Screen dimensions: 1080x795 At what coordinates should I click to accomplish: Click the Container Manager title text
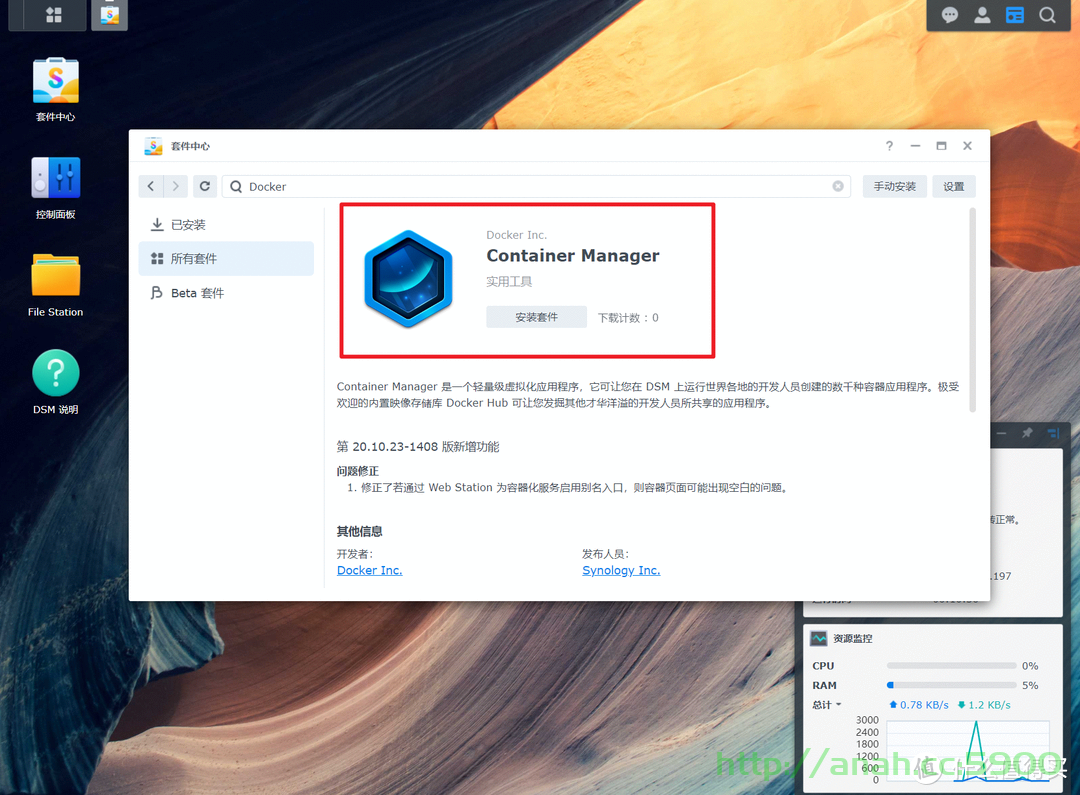tap(572, 256)
